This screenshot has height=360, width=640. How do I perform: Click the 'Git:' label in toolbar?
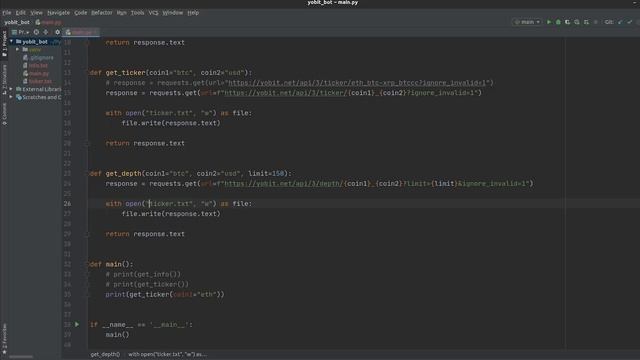(609, 22)
